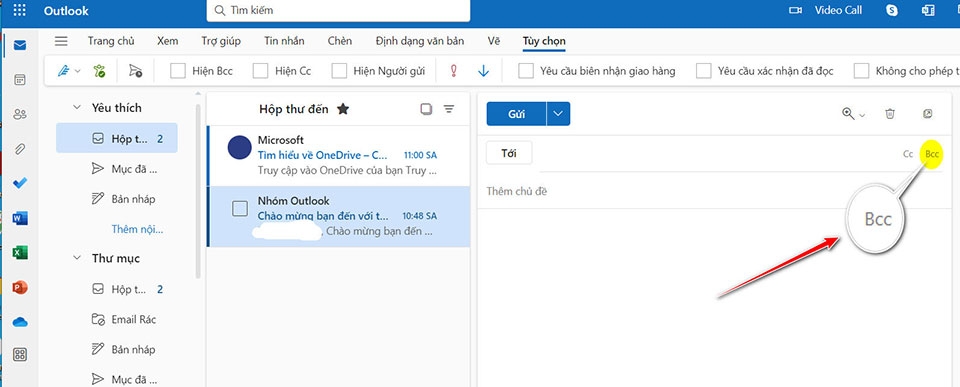Select the Nhóm Outlook message checkbox
Viewport: 960px width, 387px height.
[x=239, y=209]
